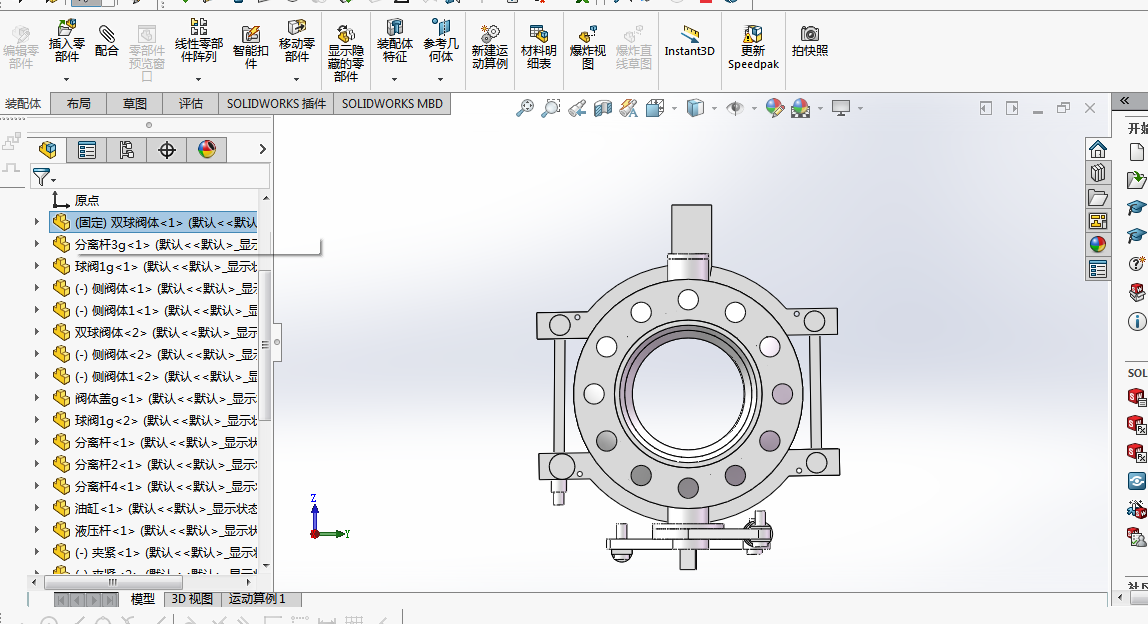
Task: Open dropdown under 线性零部件阵列
Action: (198, 79)
